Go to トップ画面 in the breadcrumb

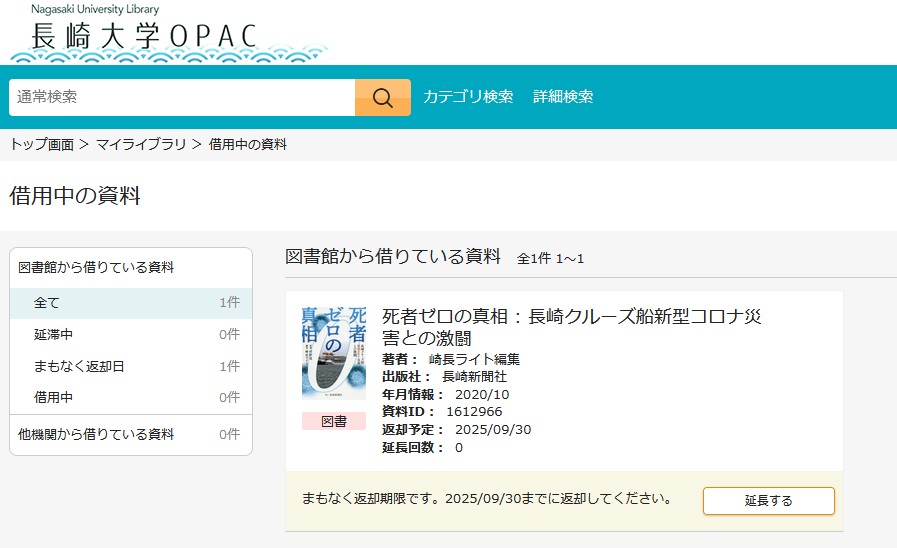(42, 145)
